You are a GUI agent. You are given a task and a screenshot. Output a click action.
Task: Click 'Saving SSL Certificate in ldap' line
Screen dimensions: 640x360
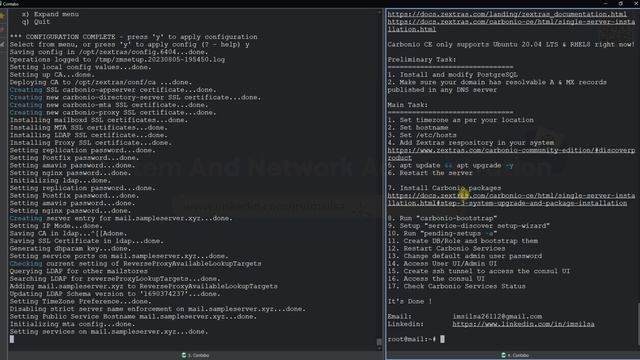(x=87, y=241)
